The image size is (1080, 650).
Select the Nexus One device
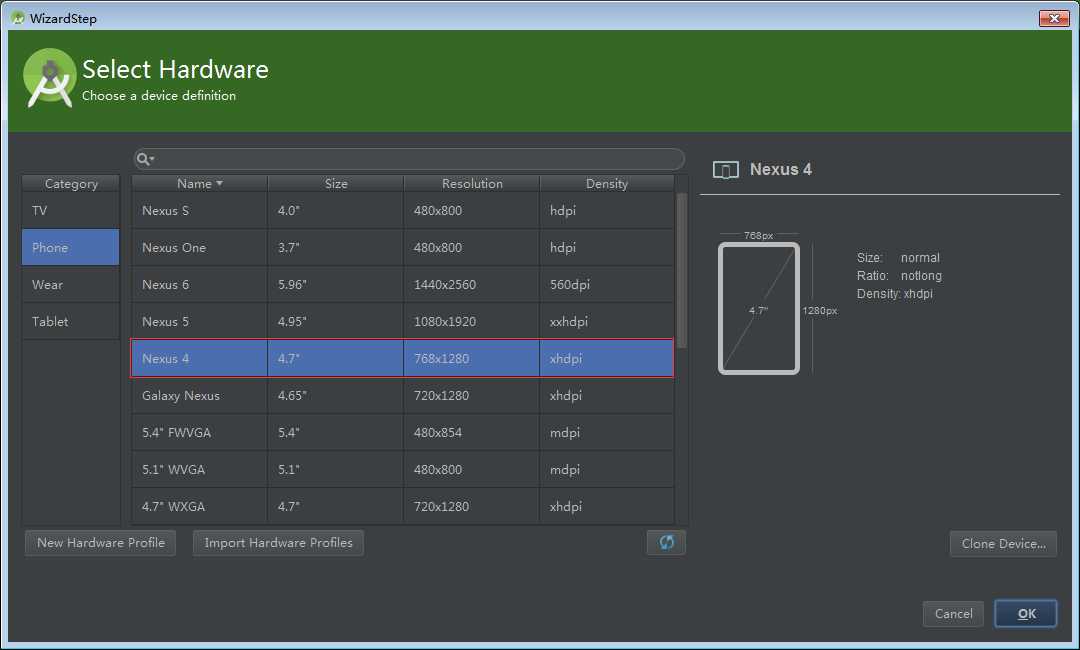(402, 247)
